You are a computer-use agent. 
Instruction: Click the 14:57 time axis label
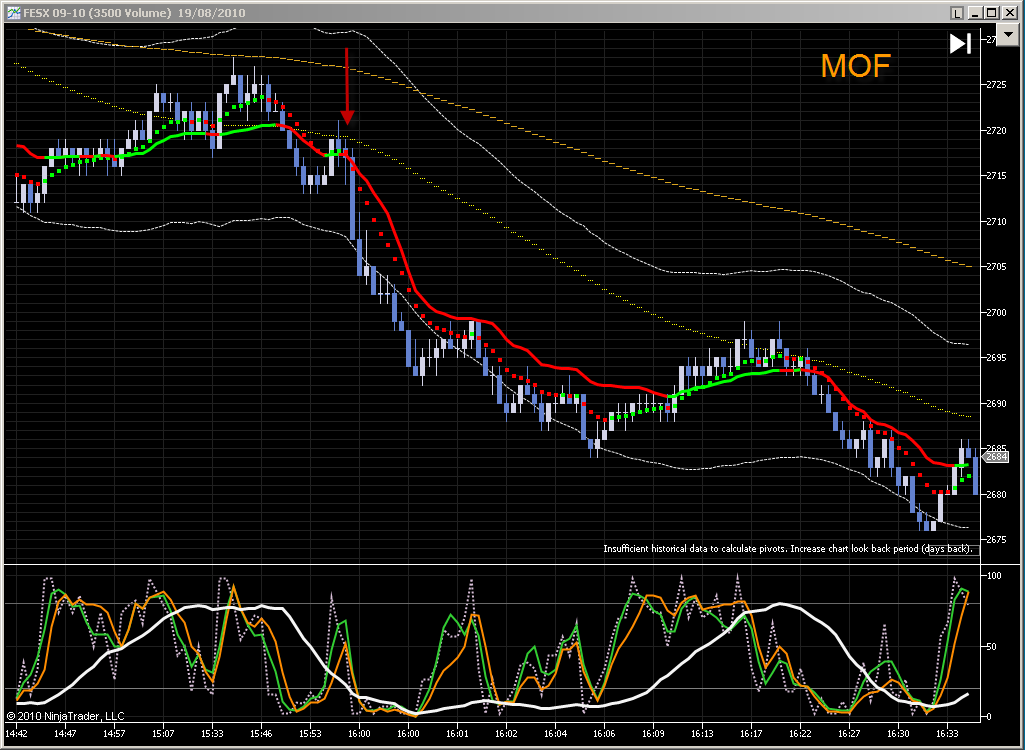click(114, 734)
